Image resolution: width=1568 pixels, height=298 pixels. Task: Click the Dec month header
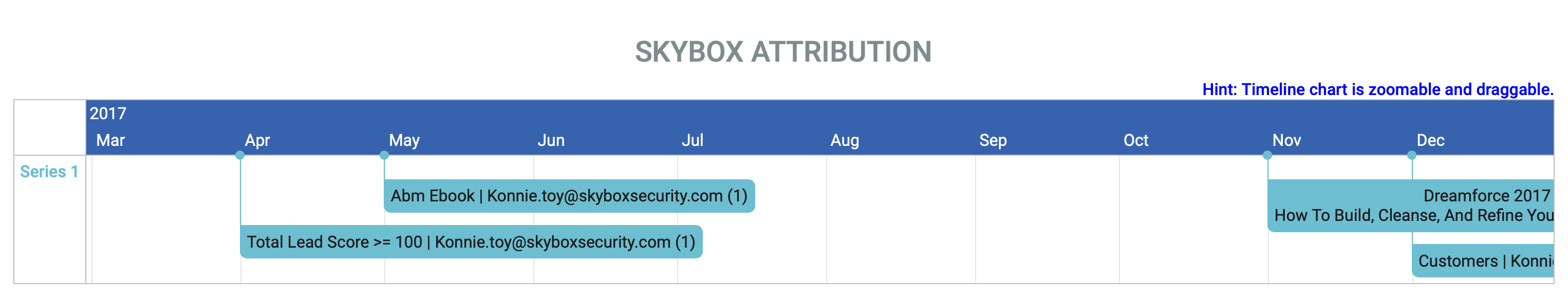tap(1430, 140)
